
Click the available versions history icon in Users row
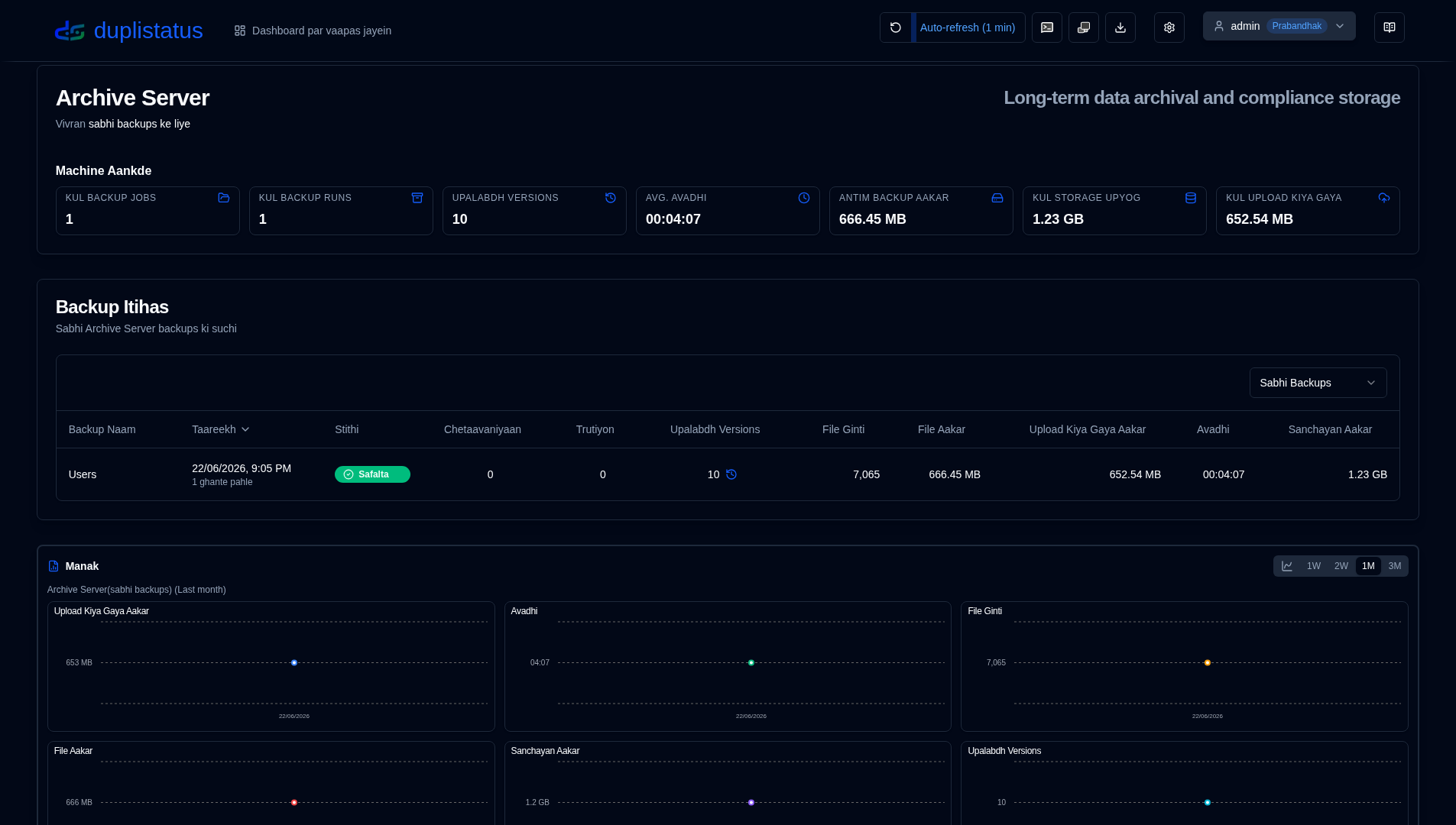(x=731, y=474)
